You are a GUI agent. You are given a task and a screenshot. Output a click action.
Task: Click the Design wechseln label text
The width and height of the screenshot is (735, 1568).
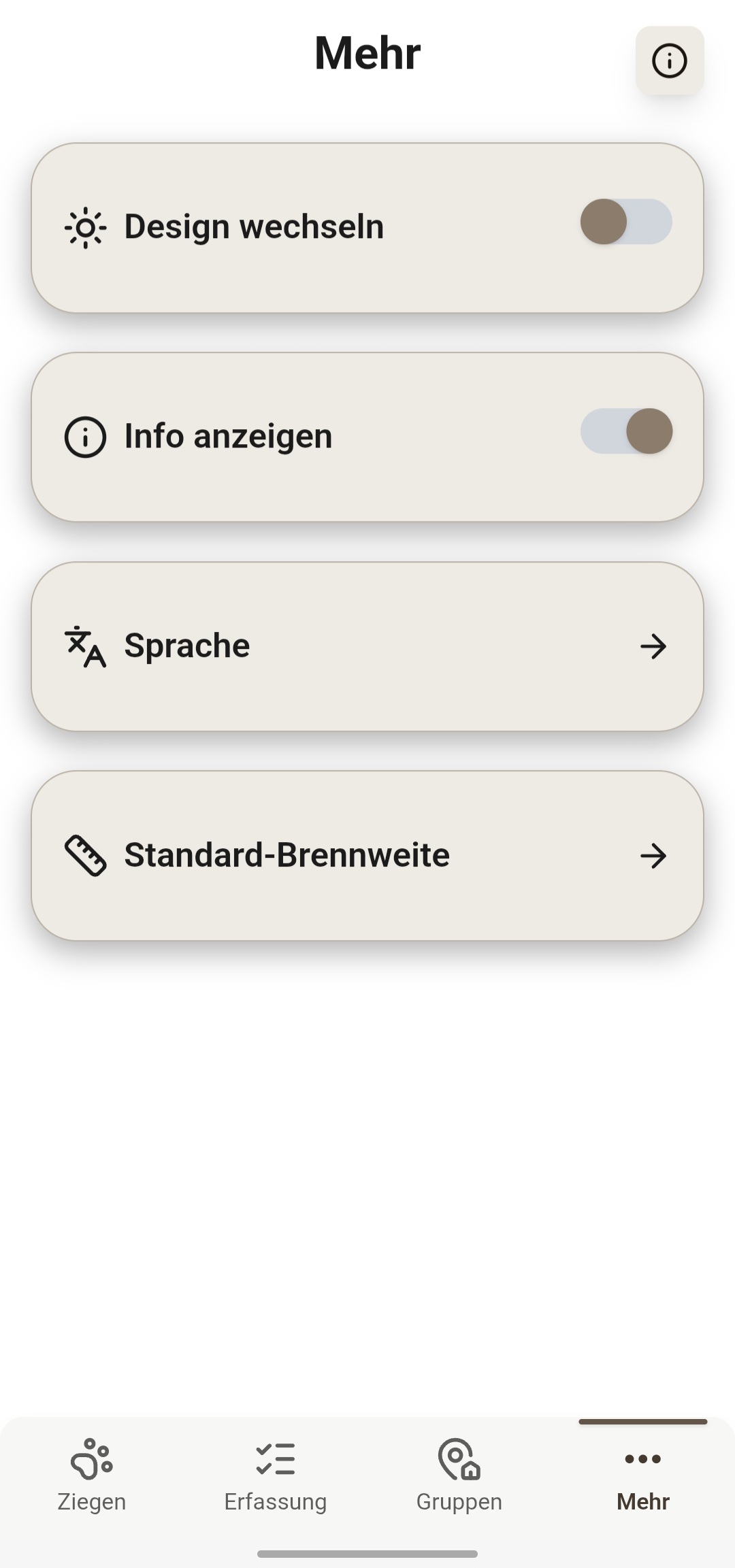pos(254,227)
